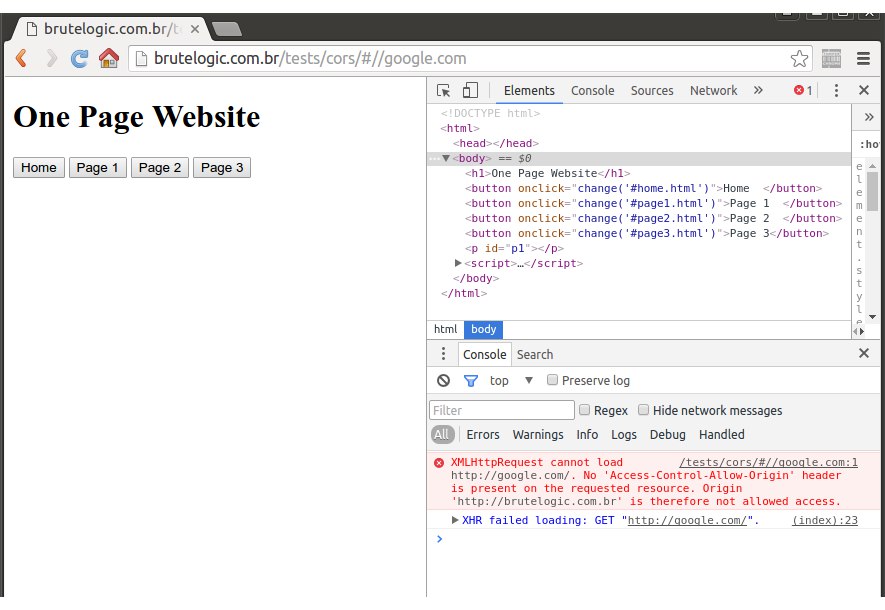The height and width of the screenshot is (610, 885).
Task: Click the browser forward arrow
Action: [x=51, y=58]
